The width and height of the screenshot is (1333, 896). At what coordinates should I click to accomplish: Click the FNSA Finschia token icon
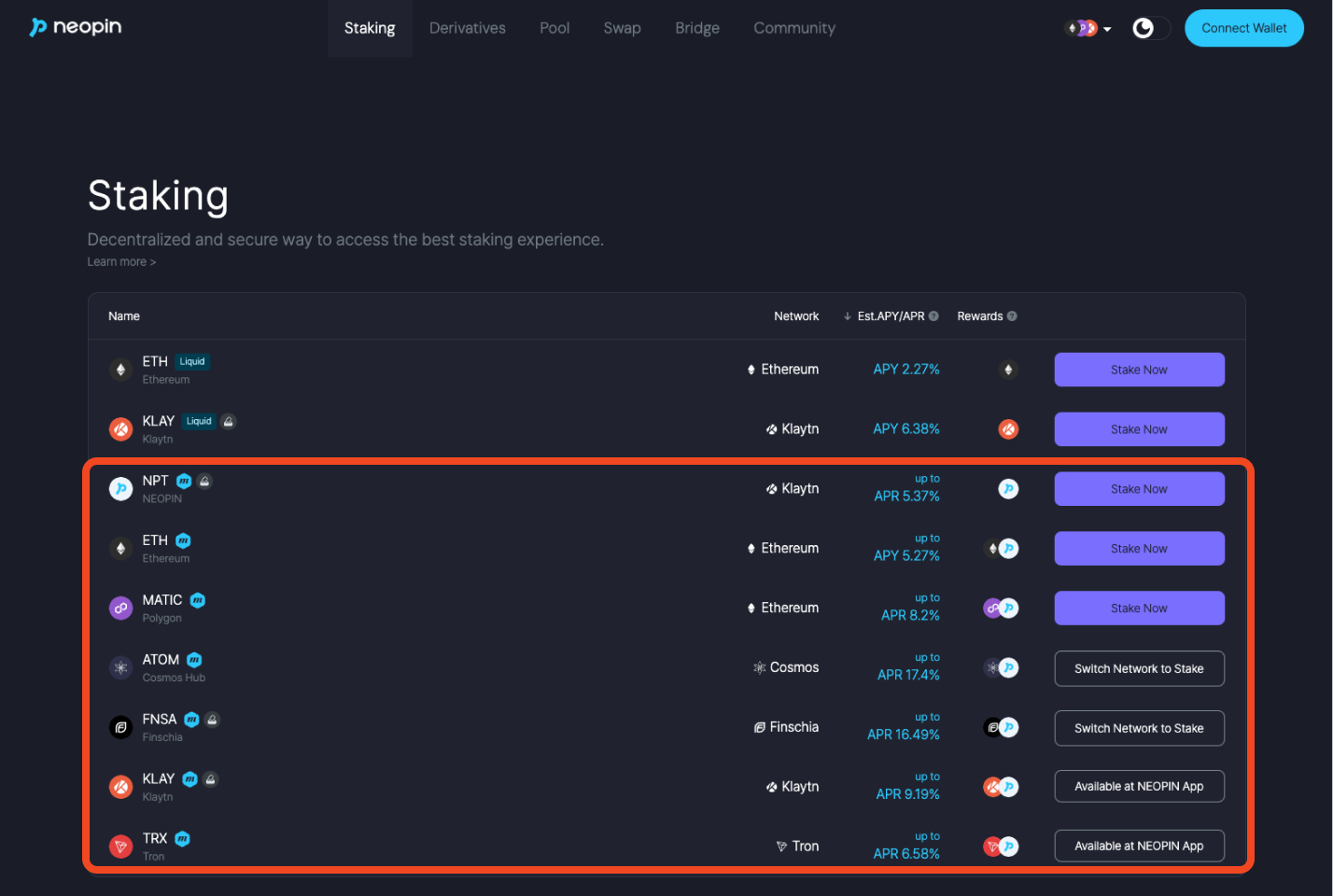[x=120, y=728]
